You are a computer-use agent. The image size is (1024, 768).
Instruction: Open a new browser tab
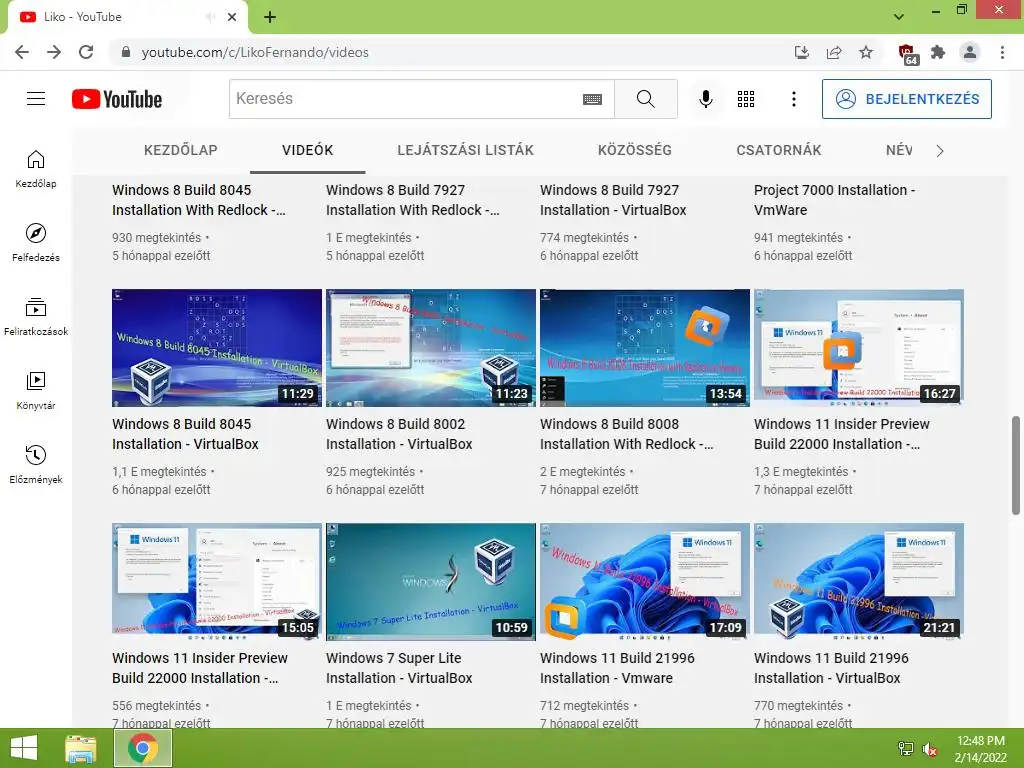point(270,18)
